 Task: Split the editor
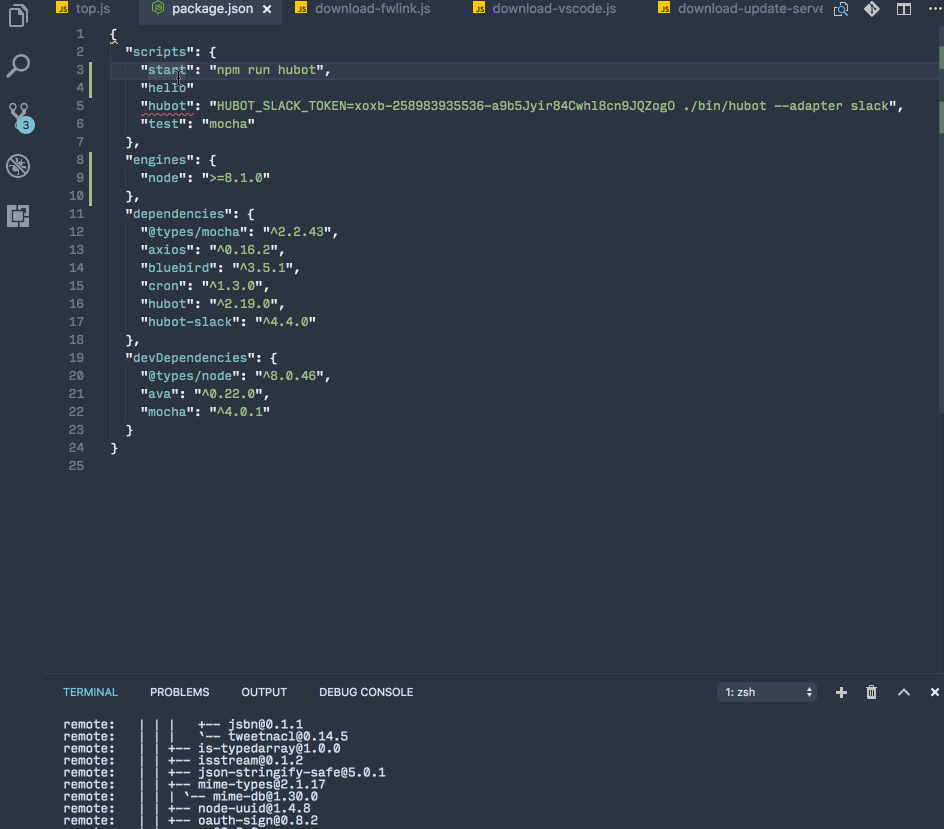[904, 9]
